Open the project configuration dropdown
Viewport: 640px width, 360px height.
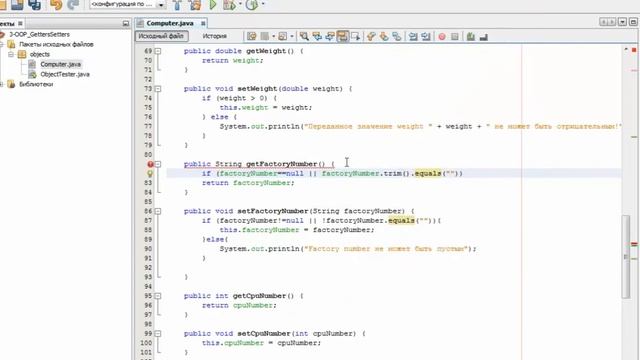click(x=161, y=5)
